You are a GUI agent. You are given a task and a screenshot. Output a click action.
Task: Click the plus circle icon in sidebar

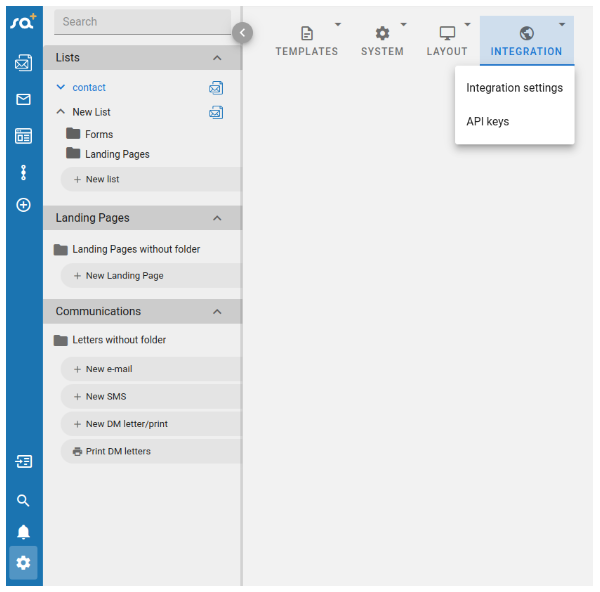pos(23,205)
